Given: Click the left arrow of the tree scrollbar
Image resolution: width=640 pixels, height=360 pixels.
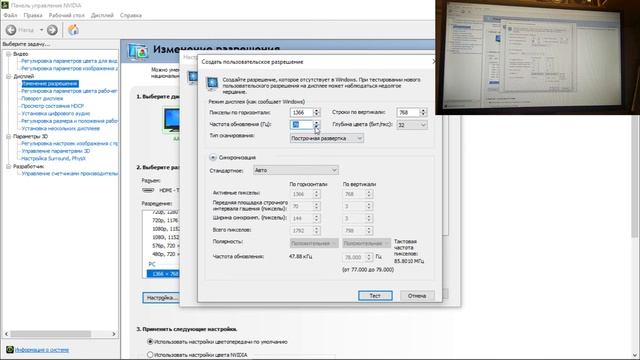Looking at the screenshot, I should [6, 334].
